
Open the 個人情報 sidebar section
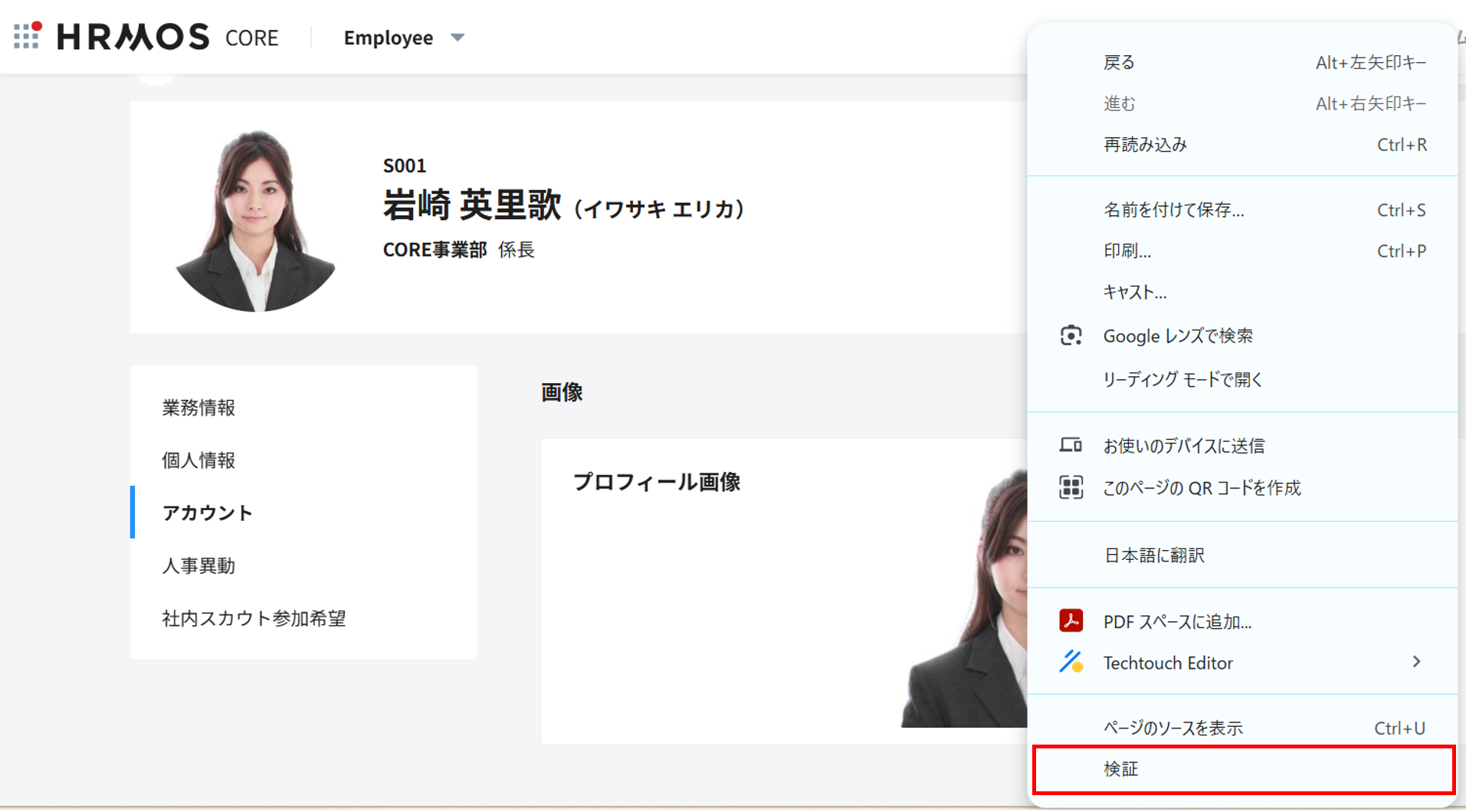(x=198, y=460)
